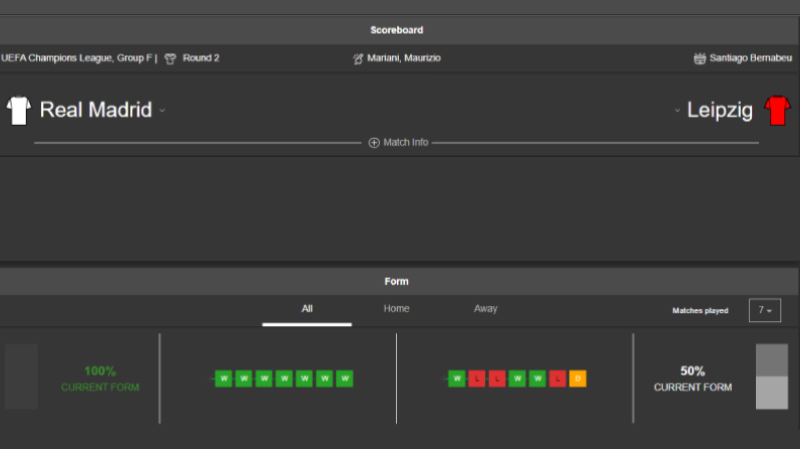Click the Santiago Bernabeu venue text

751,58
